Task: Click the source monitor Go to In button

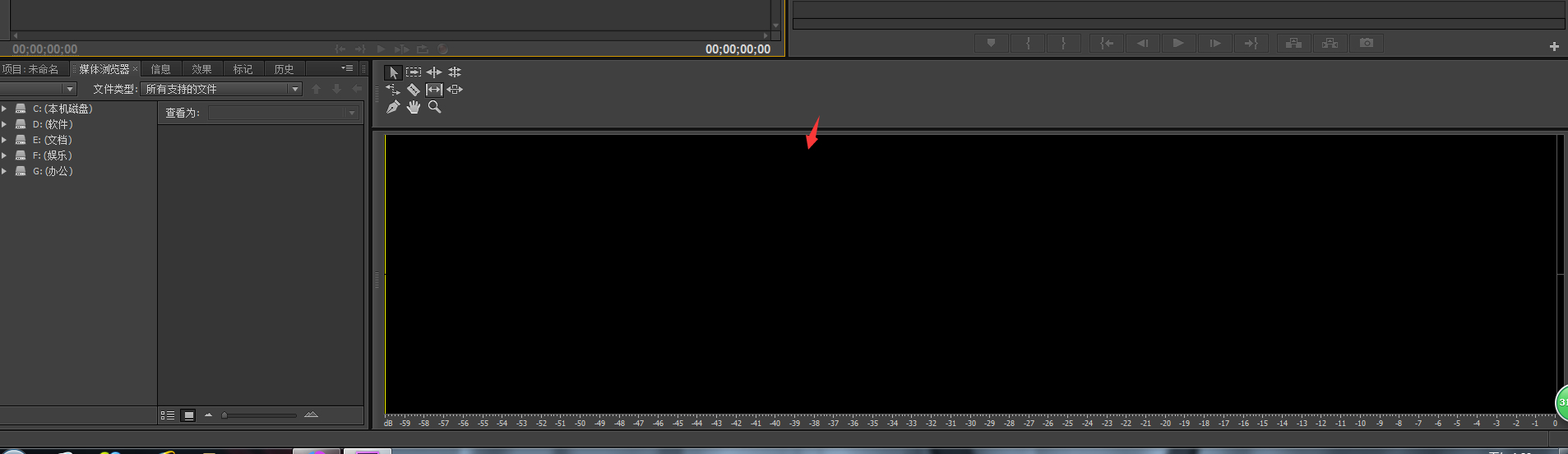Action: (x=340, y=49)
